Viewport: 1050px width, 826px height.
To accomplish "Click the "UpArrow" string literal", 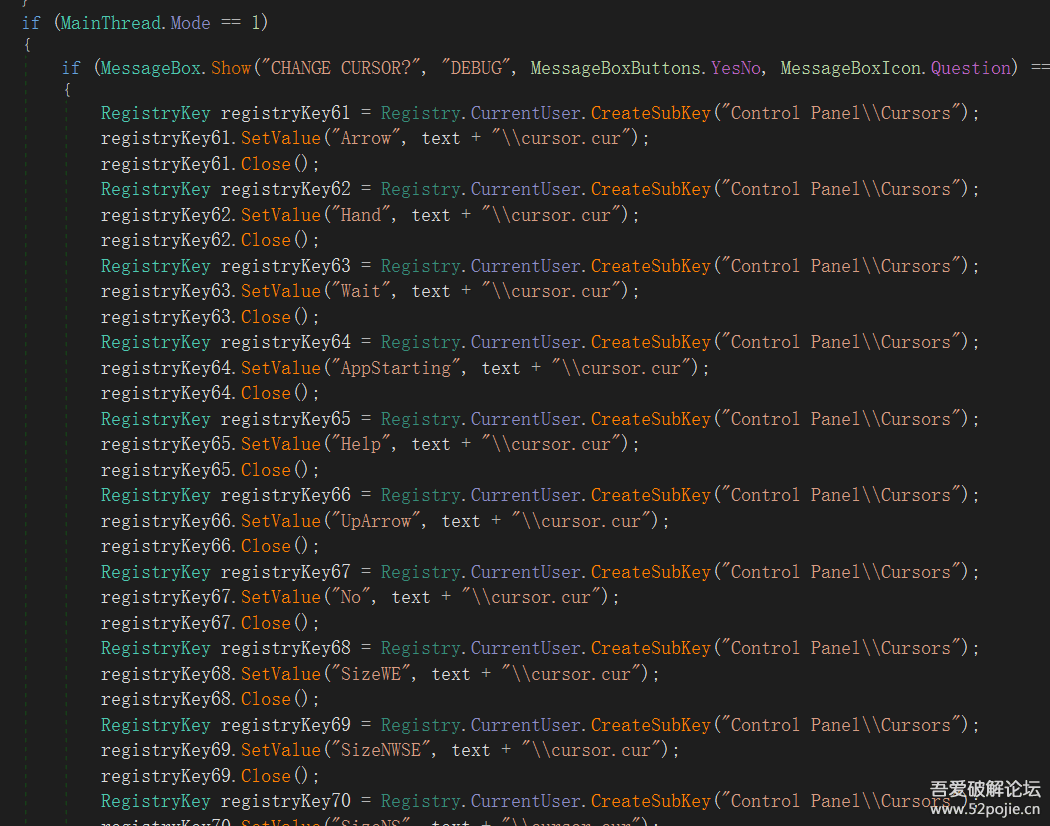I will (x=376, y=521).
